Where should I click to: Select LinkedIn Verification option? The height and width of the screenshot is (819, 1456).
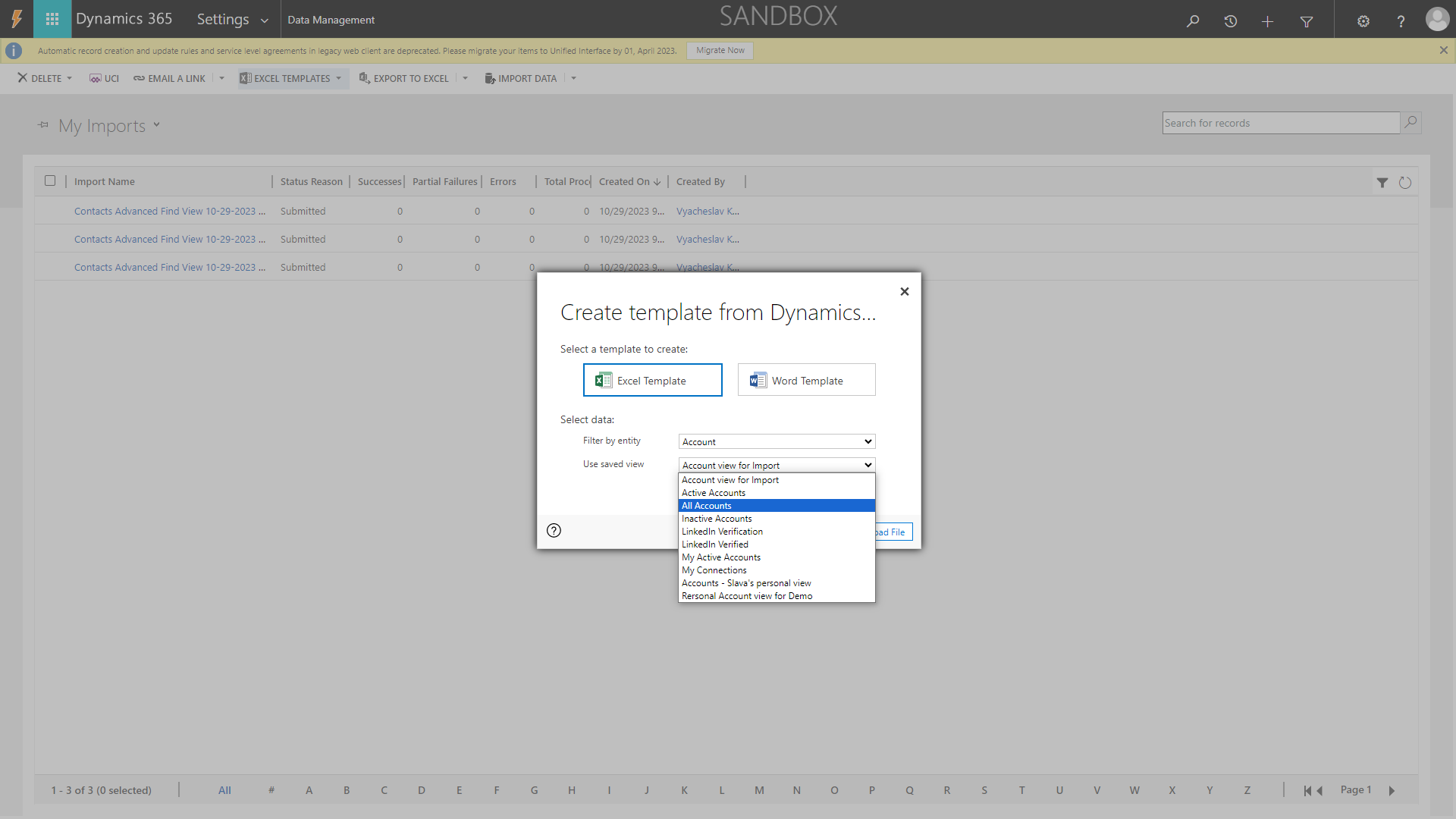777,532
